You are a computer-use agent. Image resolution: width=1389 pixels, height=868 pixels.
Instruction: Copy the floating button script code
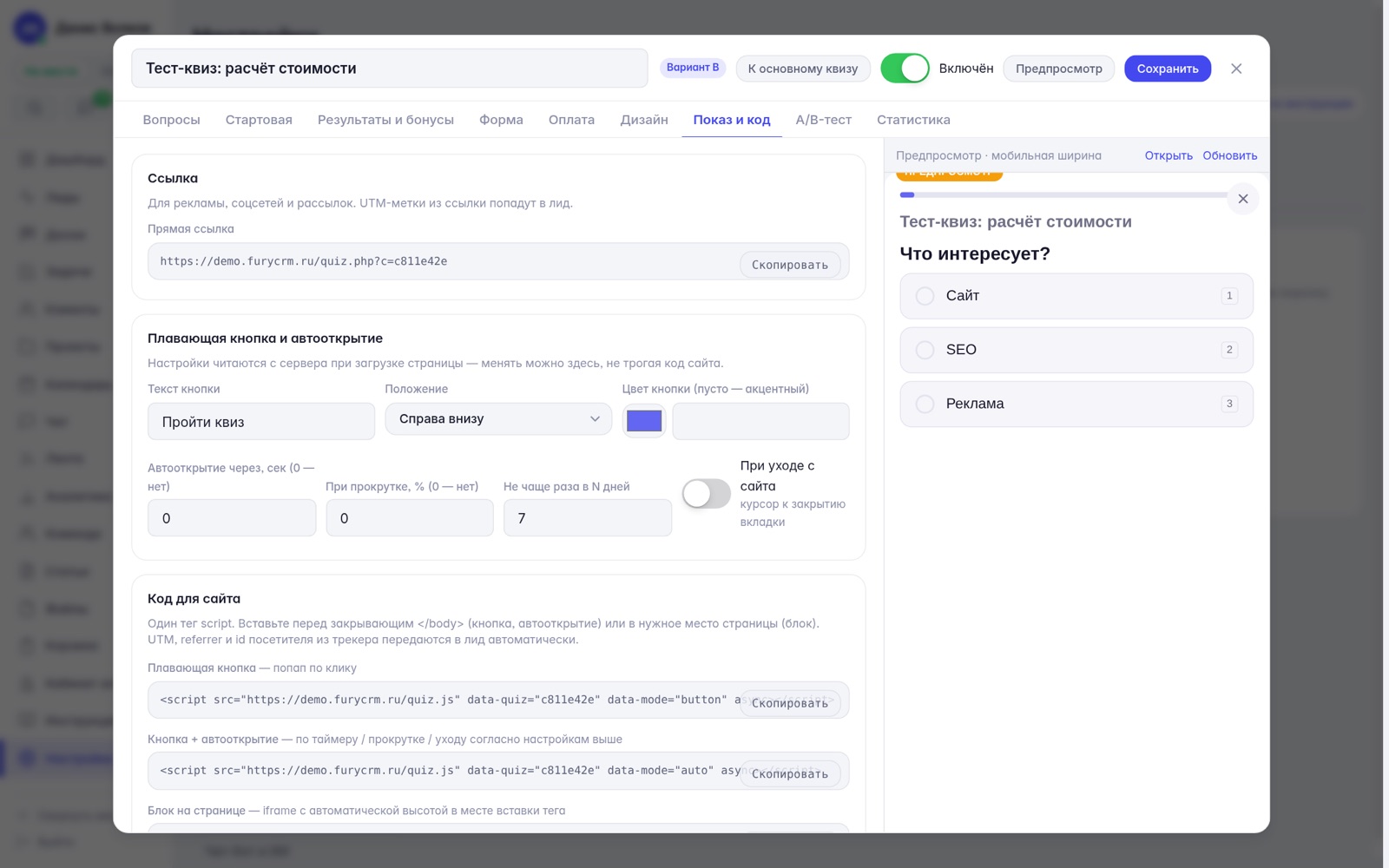click(x=790, y=703)
